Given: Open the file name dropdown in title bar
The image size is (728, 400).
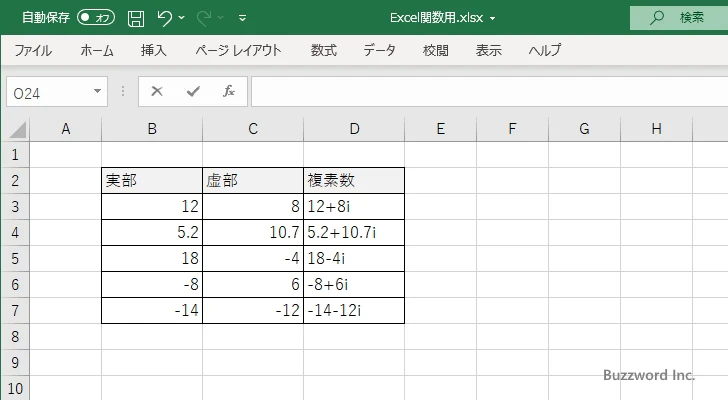Looking at the screenshot, I should [493, 18].
